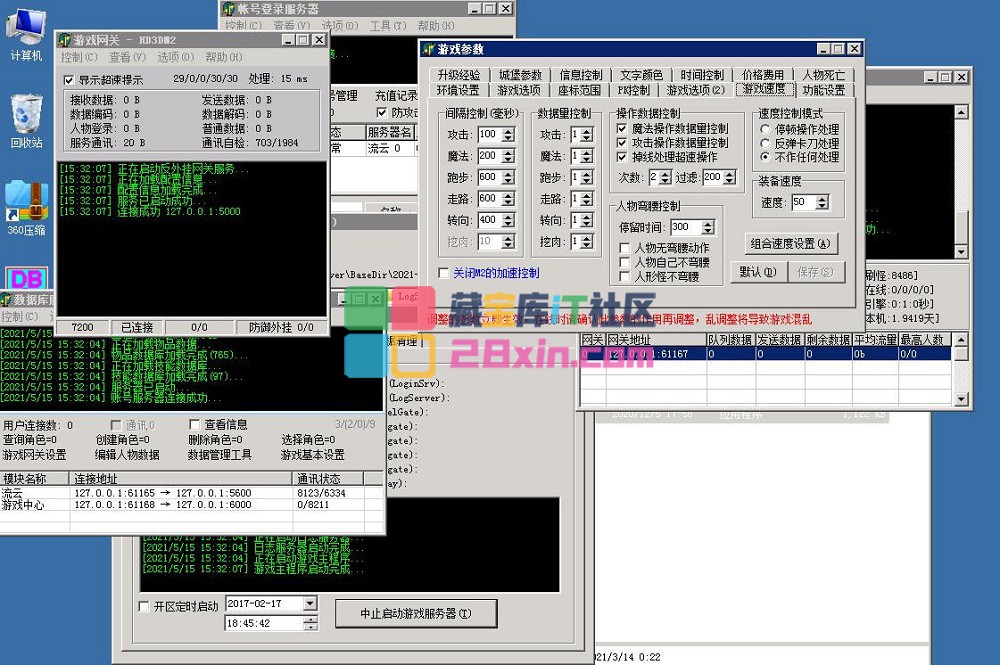
Task: Open 游戏基本设置 in database window
Action: pyautogui.click(x=312, y=455)
